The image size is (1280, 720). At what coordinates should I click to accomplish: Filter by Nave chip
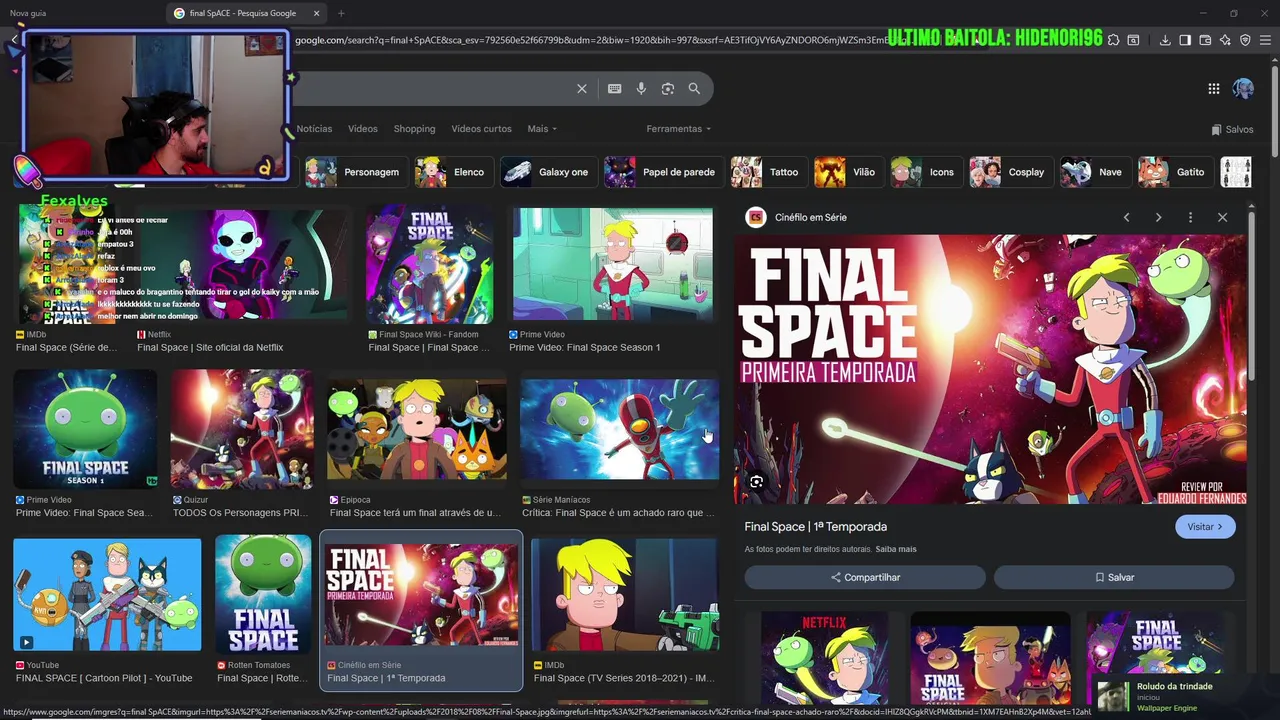(1094, 172)
